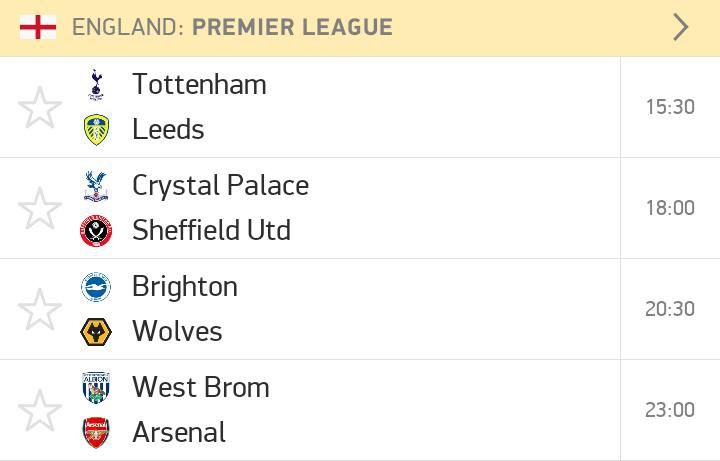Click the Wolves wolf head badge
The image size is (720, 461).
pos(96,332)
